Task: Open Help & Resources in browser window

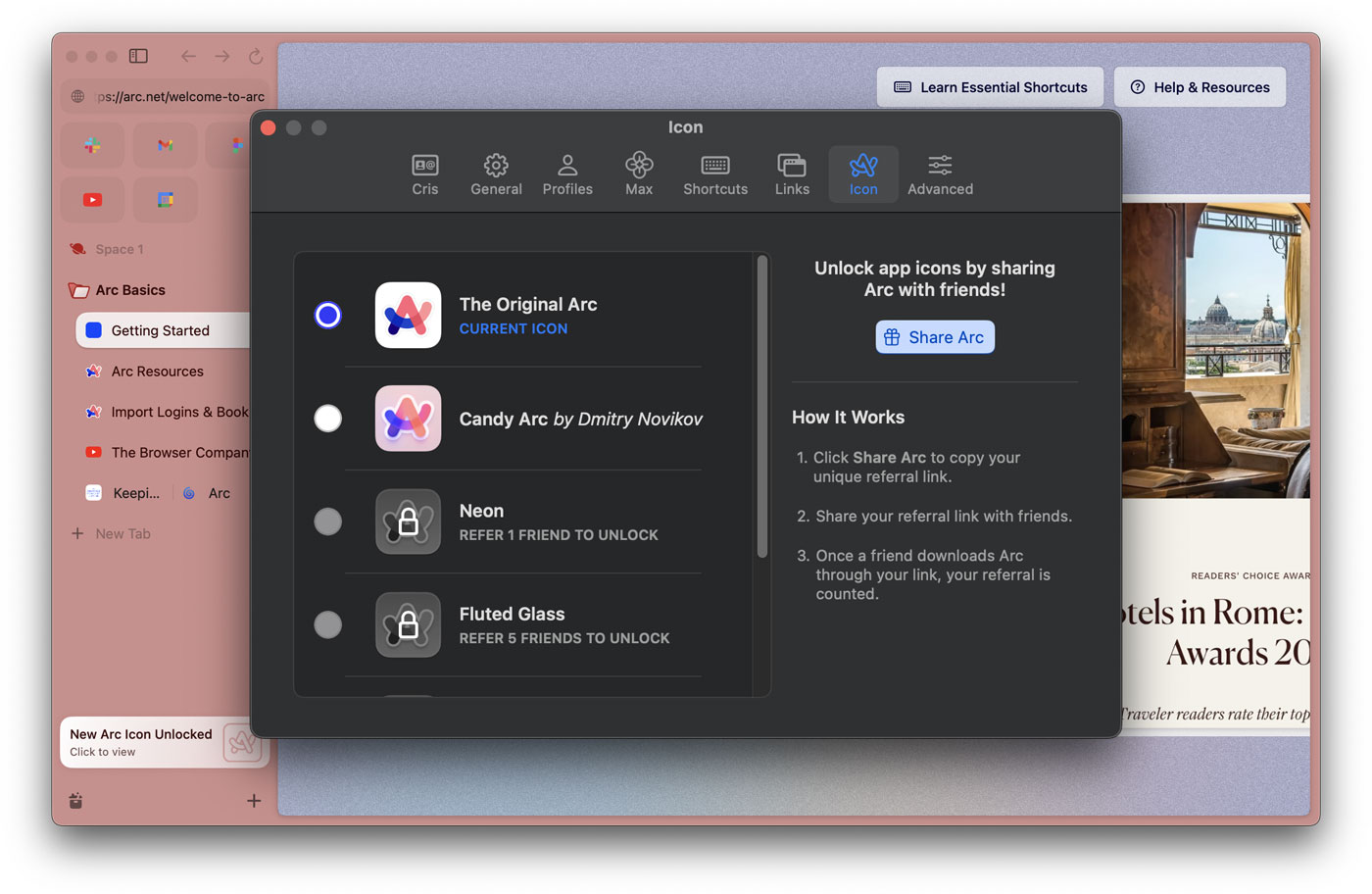Action: tap(1200, 87)
